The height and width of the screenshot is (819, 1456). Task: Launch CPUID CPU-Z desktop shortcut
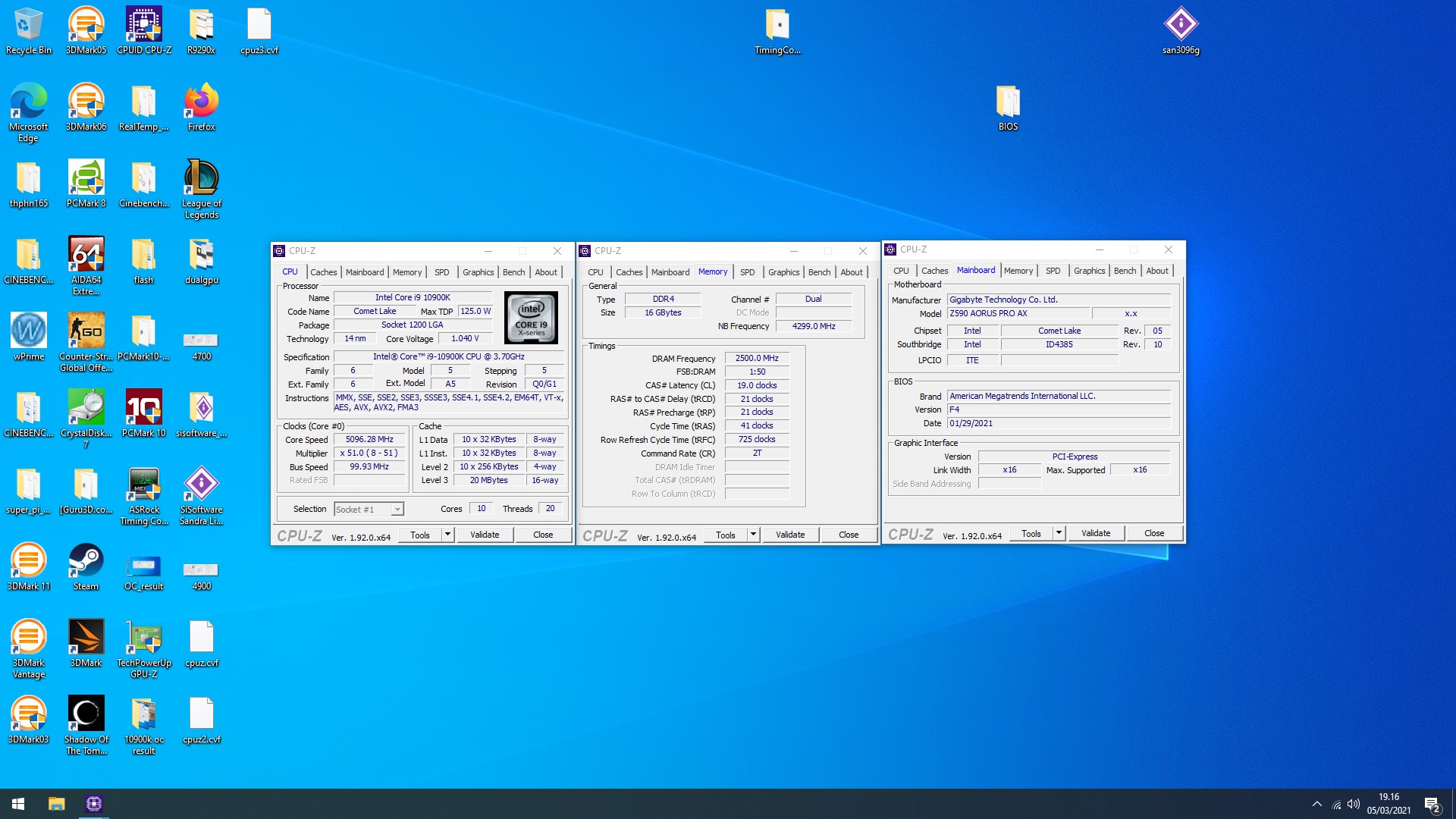pyautogui.click(x=144, y=30)
